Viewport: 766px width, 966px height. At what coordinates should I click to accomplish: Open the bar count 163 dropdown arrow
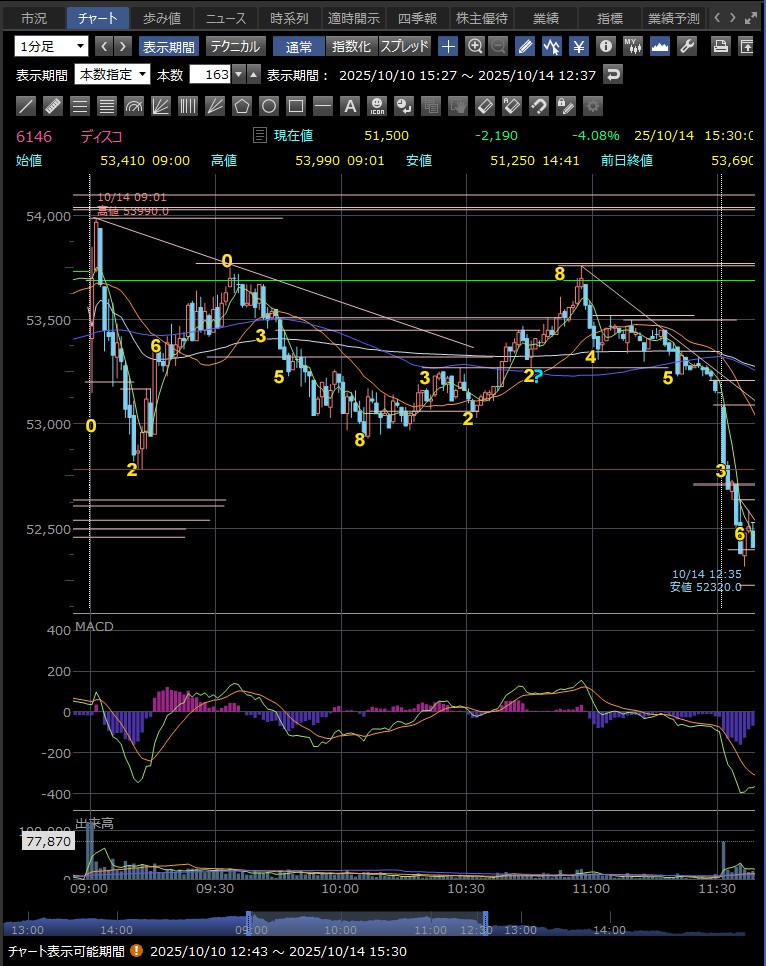point(238,75)
